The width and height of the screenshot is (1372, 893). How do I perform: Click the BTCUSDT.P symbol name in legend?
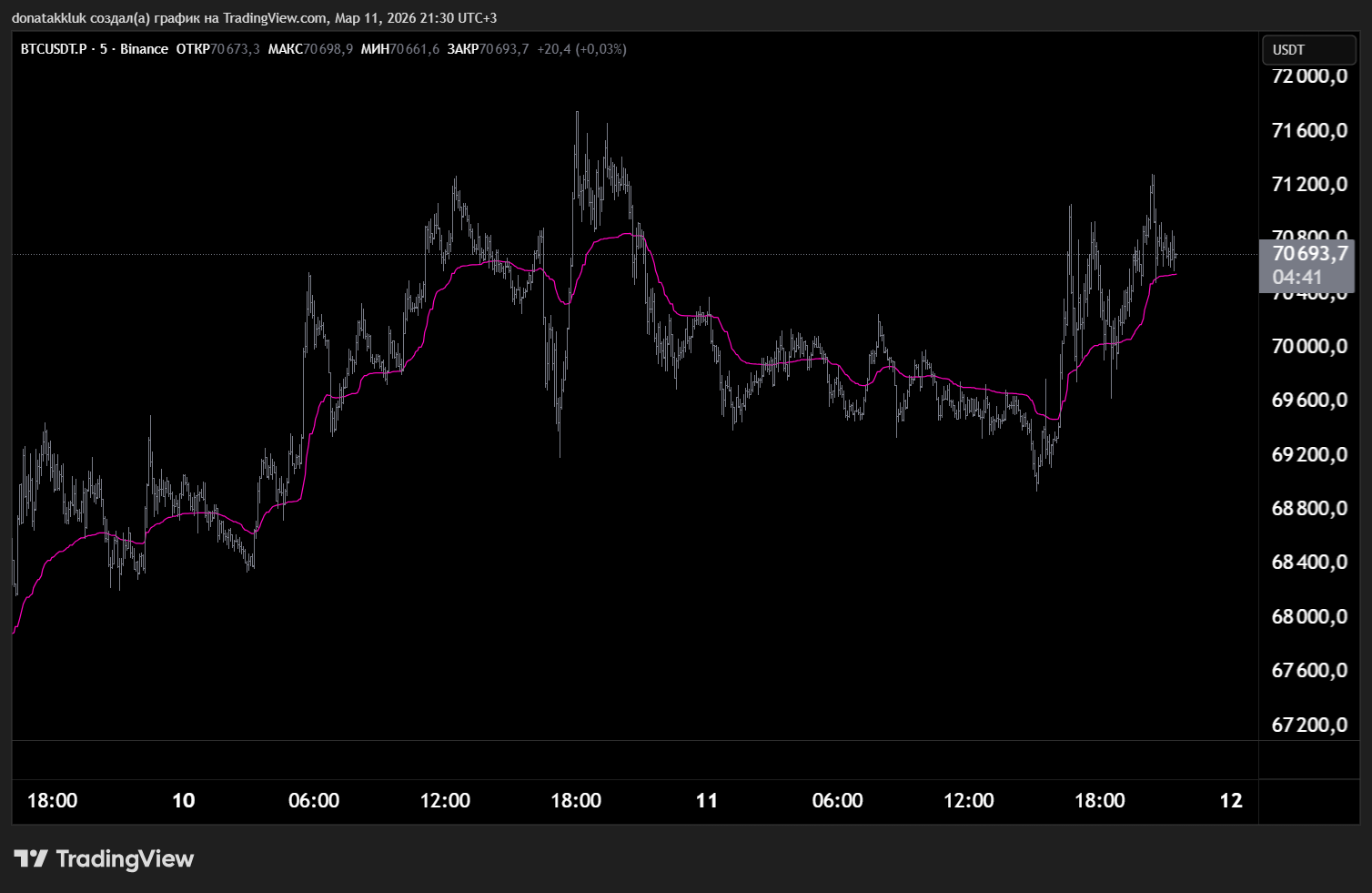(x=54, y=49)
